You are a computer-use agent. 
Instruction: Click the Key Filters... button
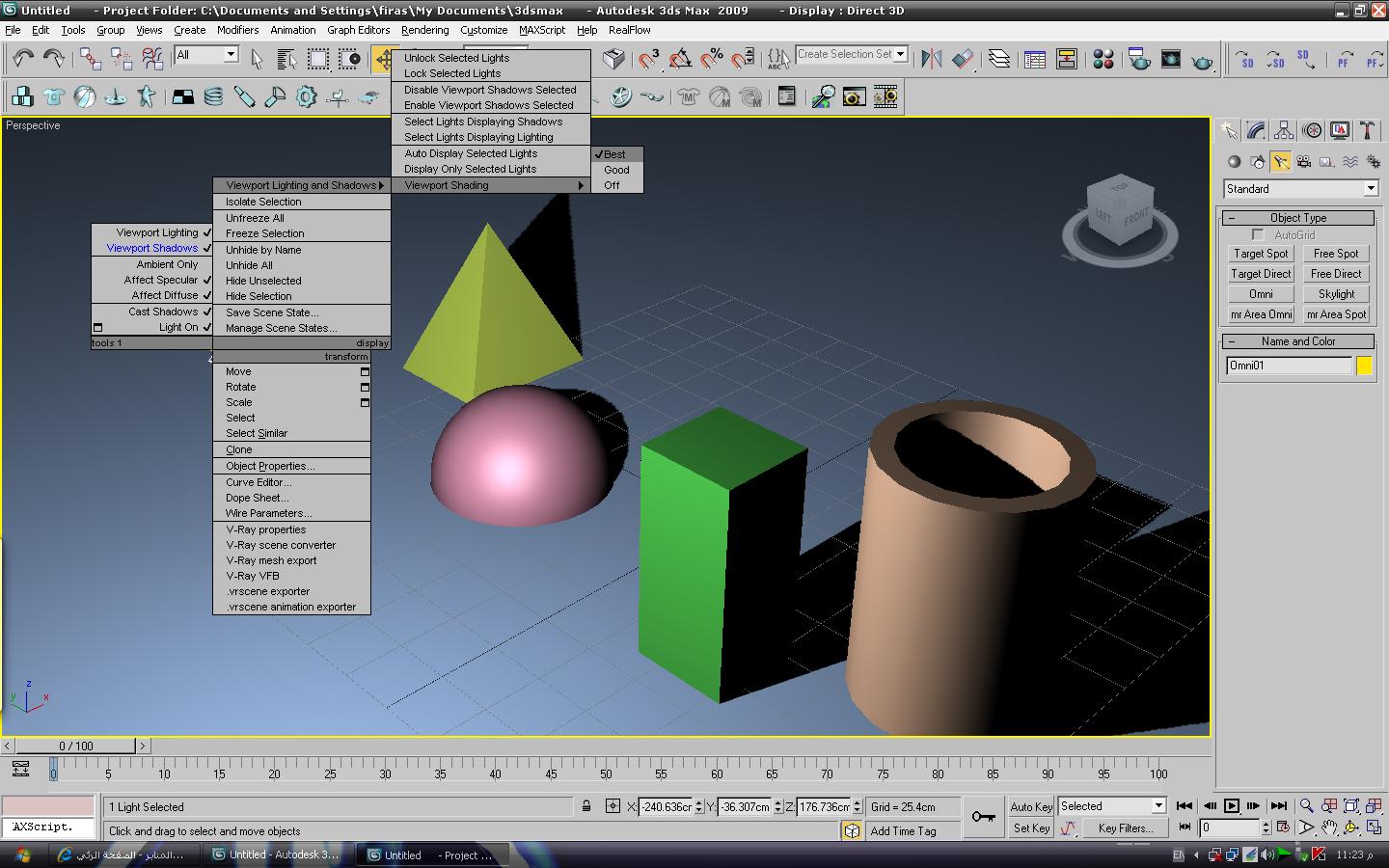[1125, 827]
